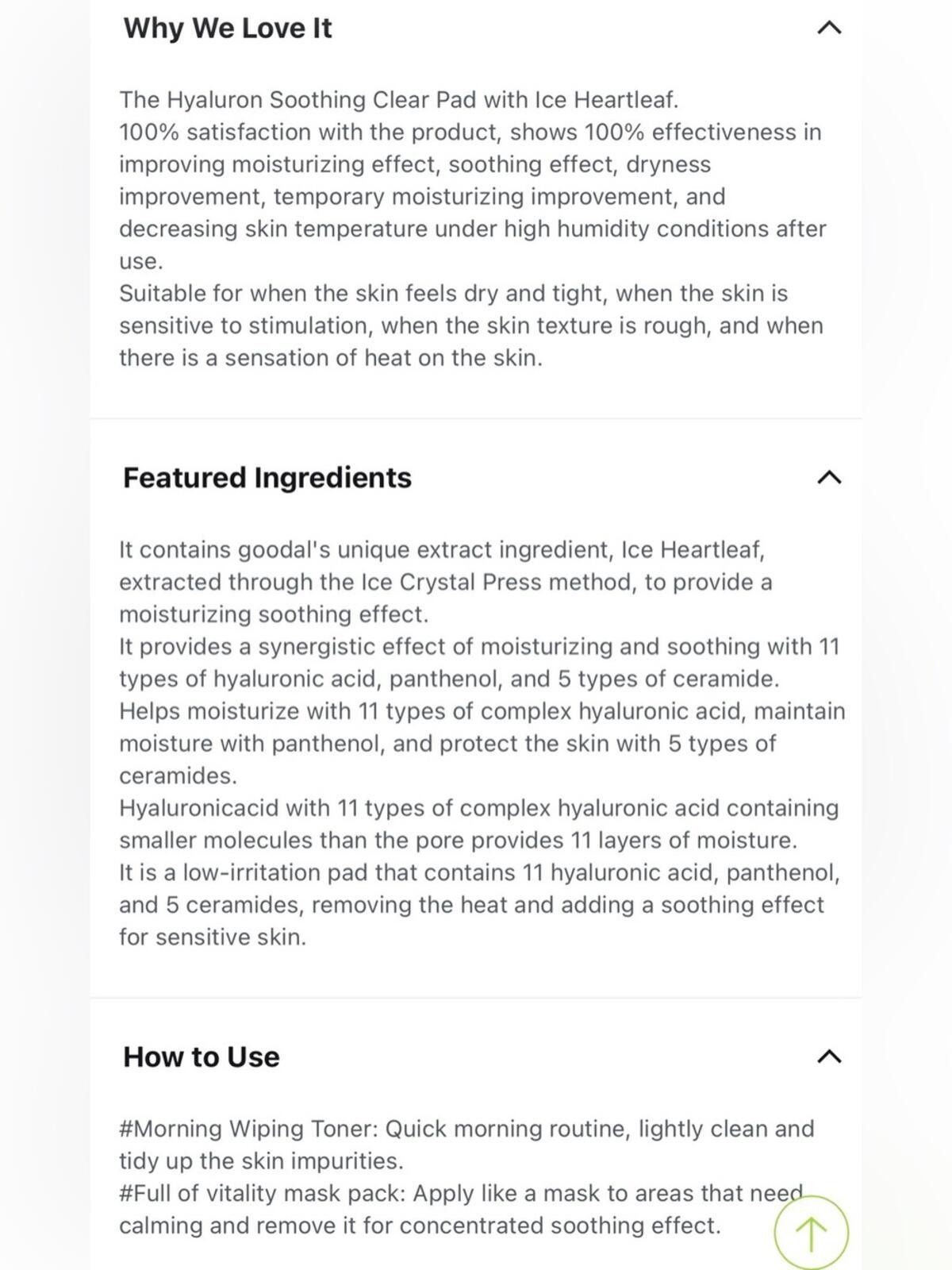Click the It is a low-irritation pad sentence
The image size is (952, 1270).
coord(479,905)
